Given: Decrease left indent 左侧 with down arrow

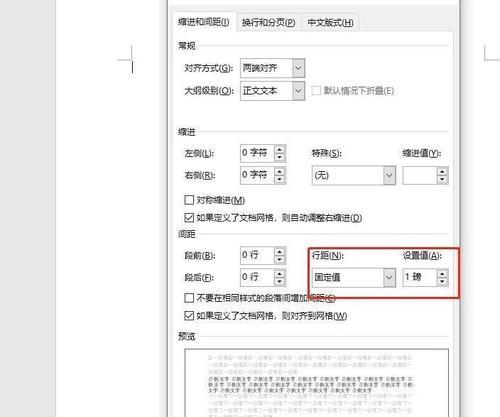Looking at the screenshot, I should [280, 157].
